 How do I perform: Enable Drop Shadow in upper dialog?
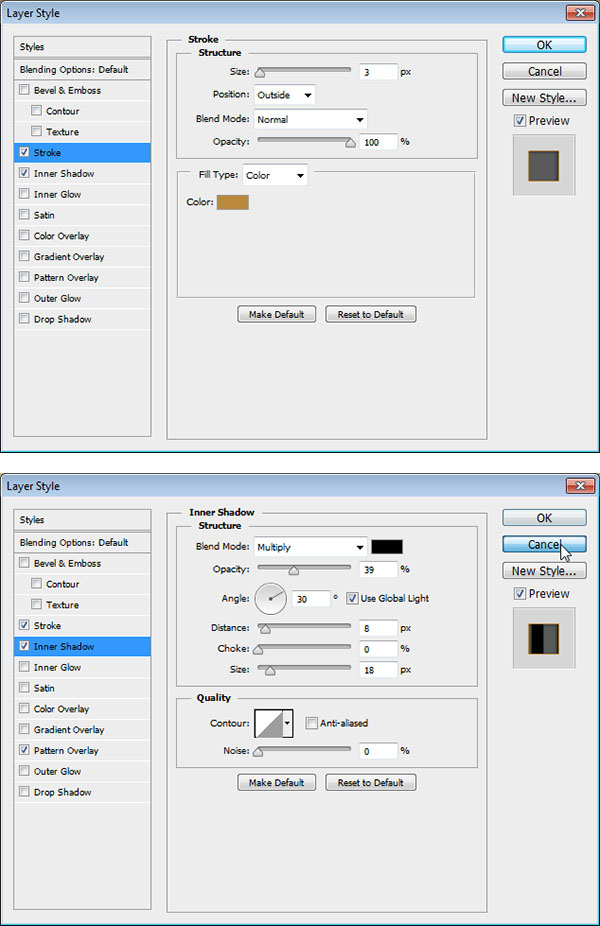click(24, 318)
